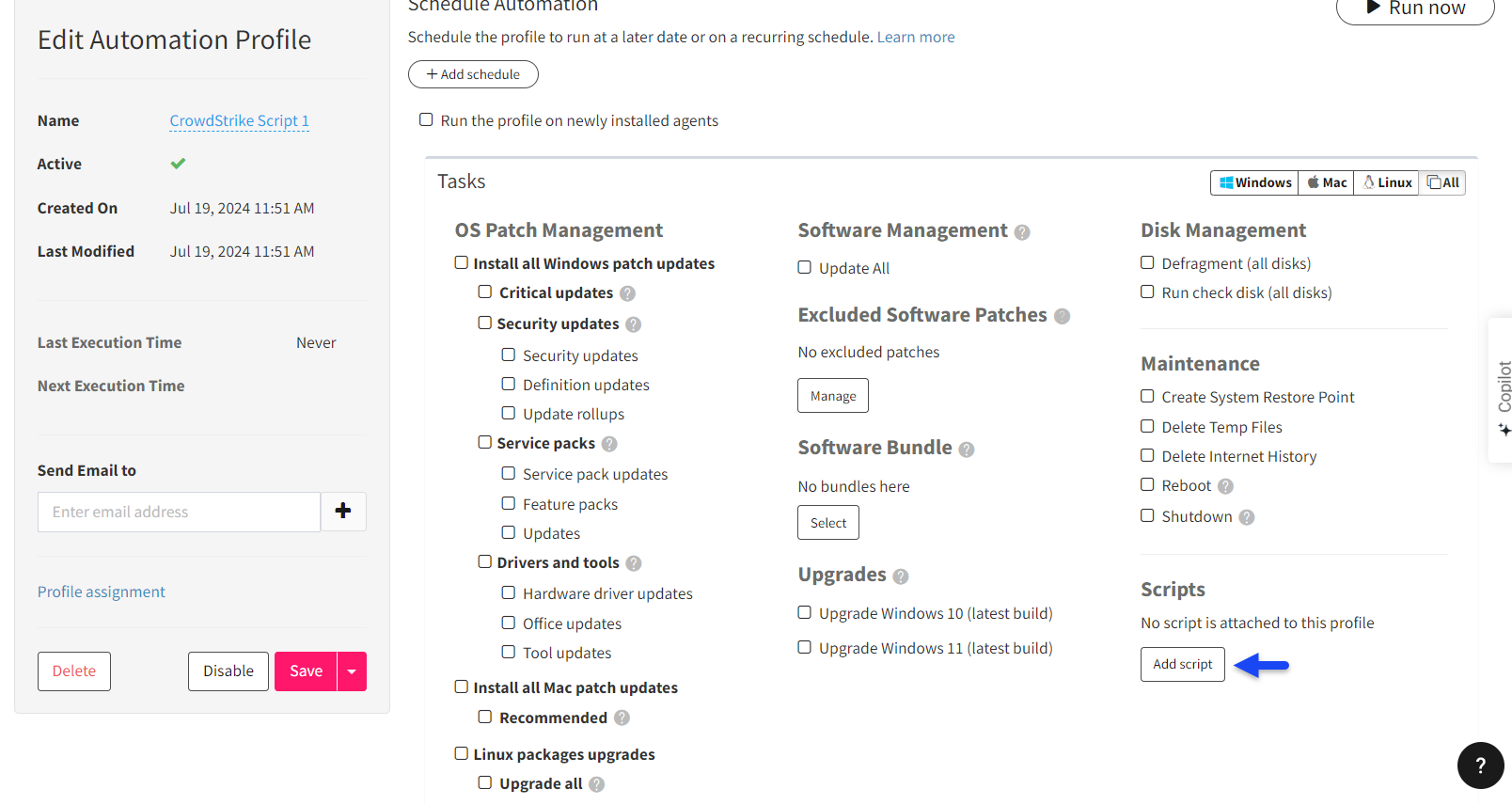
Task: Click the Add schedule button
Action: pos(473,74)
